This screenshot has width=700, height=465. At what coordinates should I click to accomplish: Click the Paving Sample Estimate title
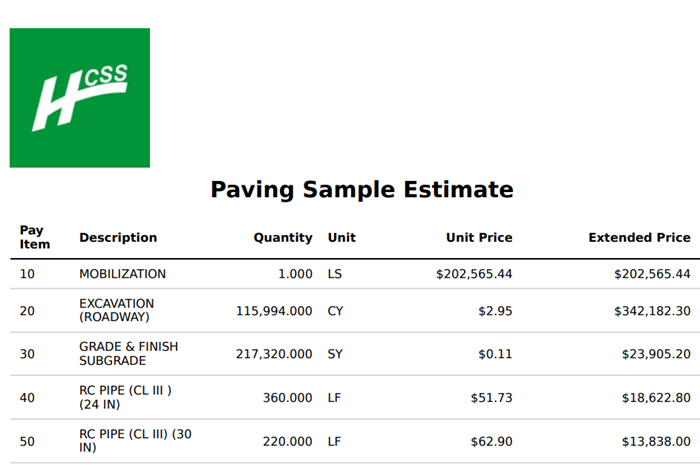[362, 190]
